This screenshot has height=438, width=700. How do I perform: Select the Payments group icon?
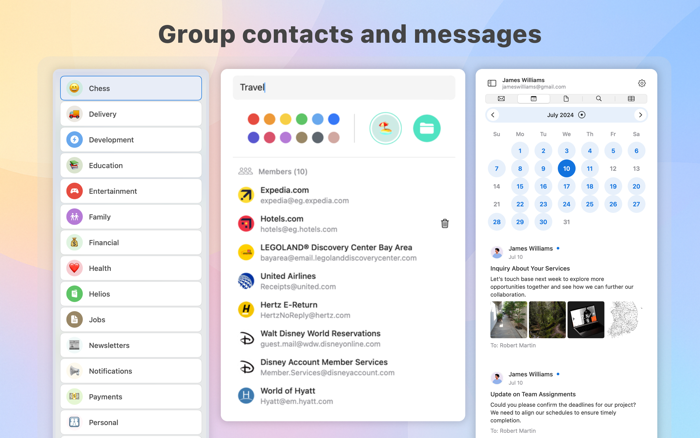75,396
